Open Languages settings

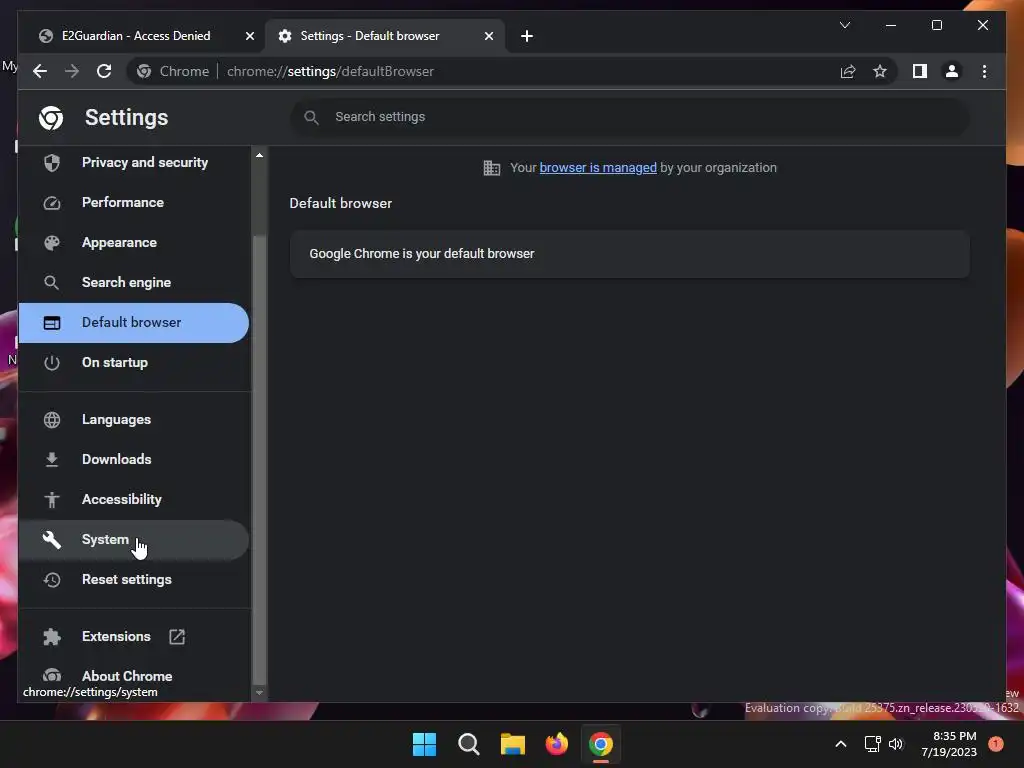pyautogui.click(x=134, y=419)
